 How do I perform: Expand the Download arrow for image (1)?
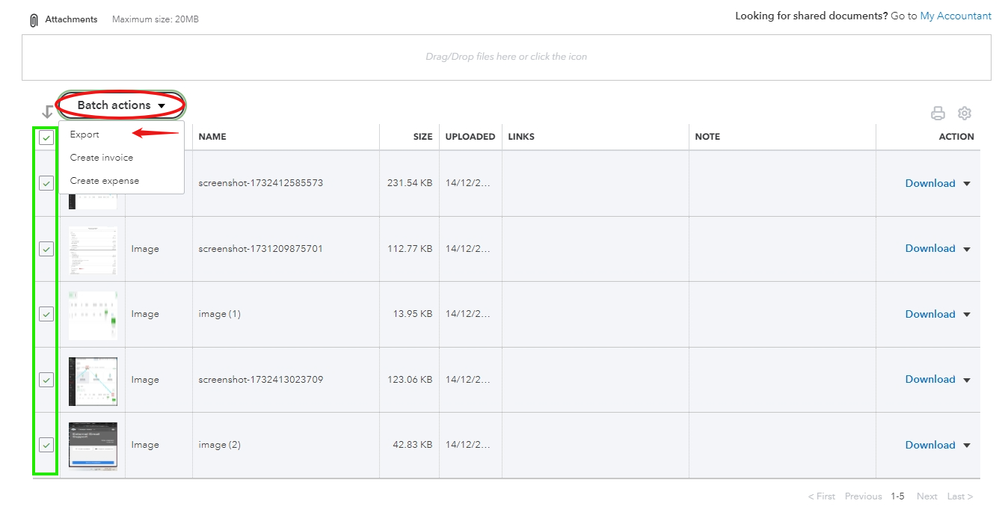tap(967, 314)
